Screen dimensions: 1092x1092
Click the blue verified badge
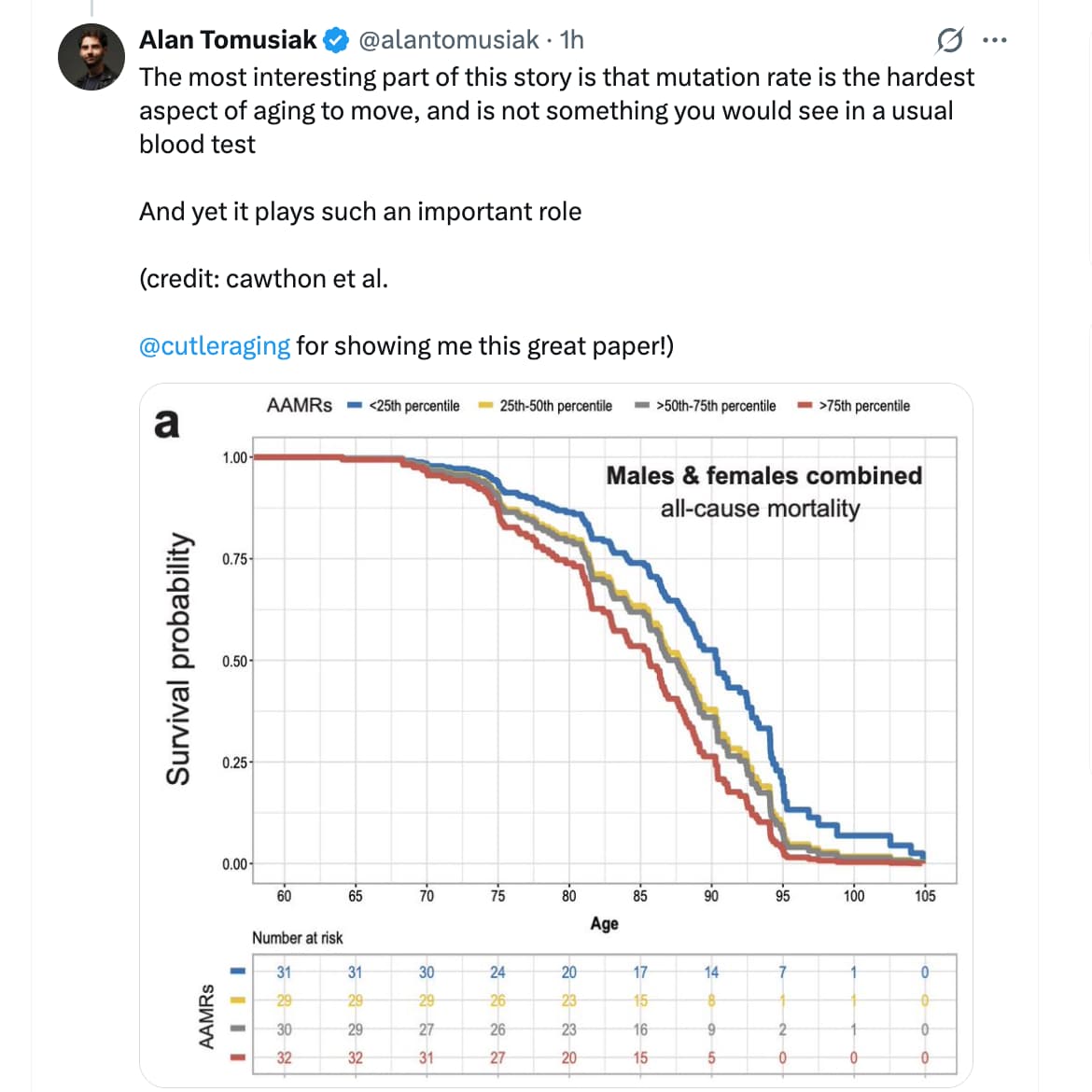336,40
